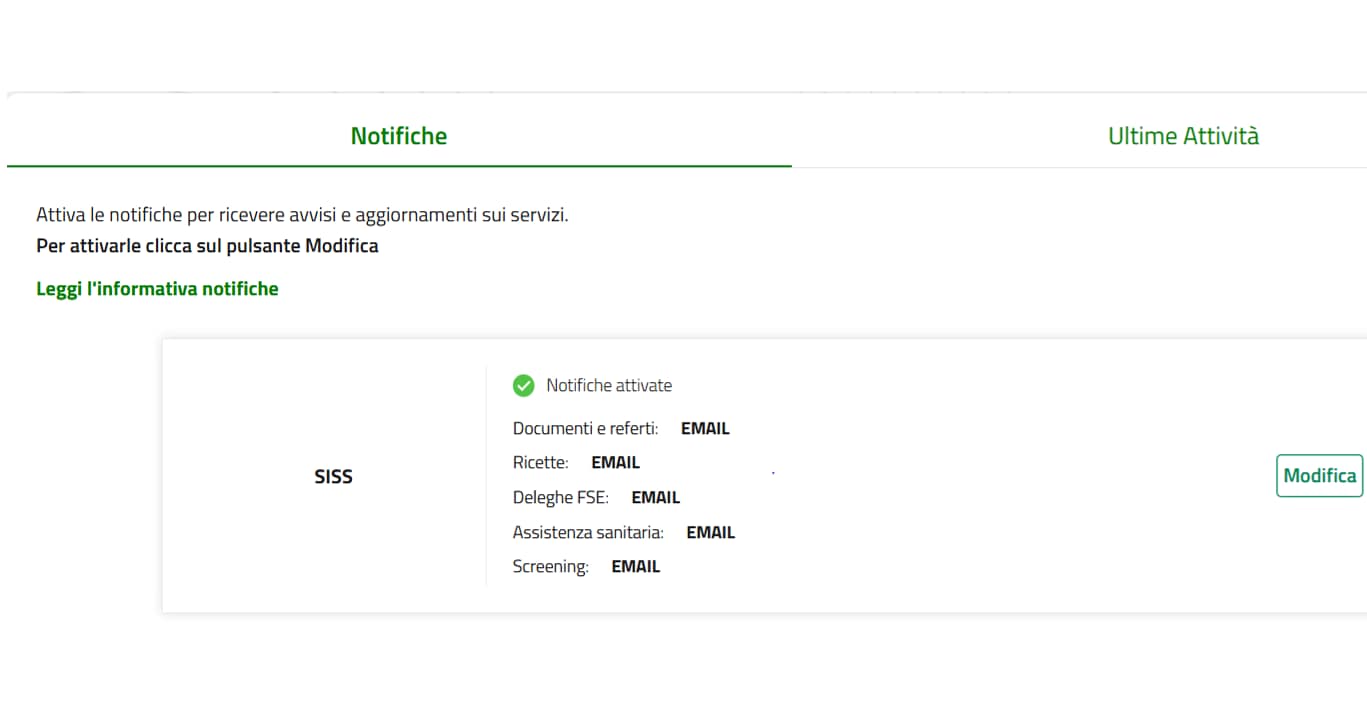Click the SISS service label
Screen dimensions: 1367x714
point(333,477)
